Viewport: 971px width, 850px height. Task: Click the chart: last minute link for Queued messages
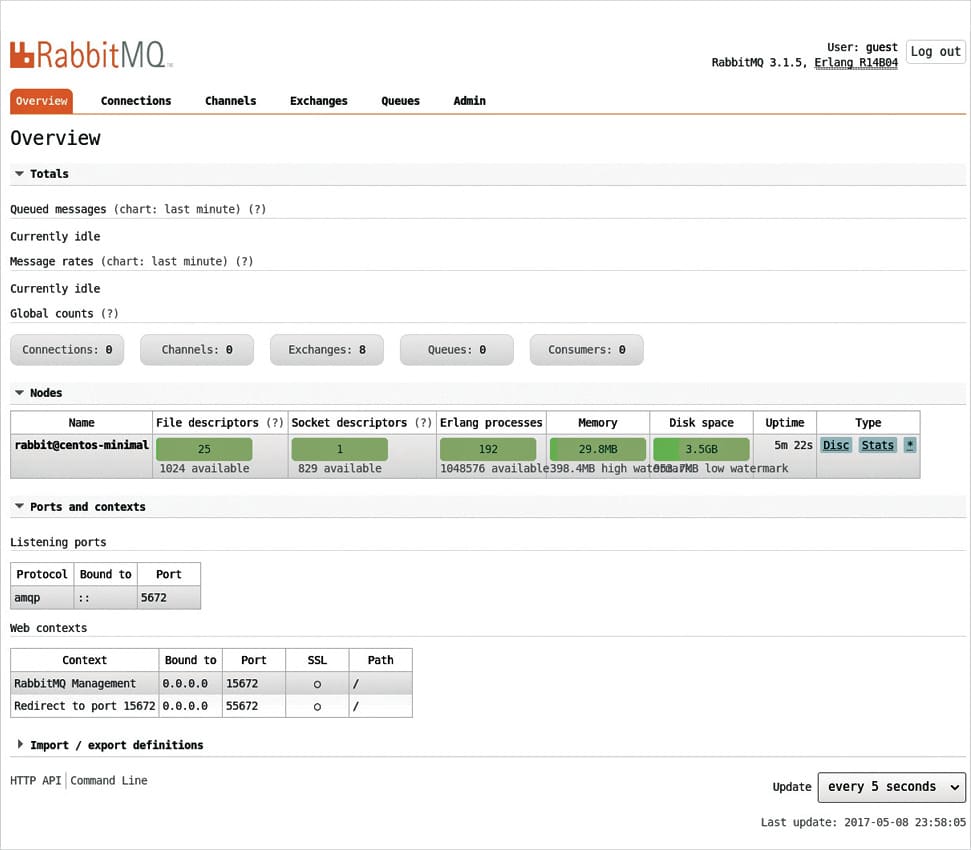click(177, 209)
